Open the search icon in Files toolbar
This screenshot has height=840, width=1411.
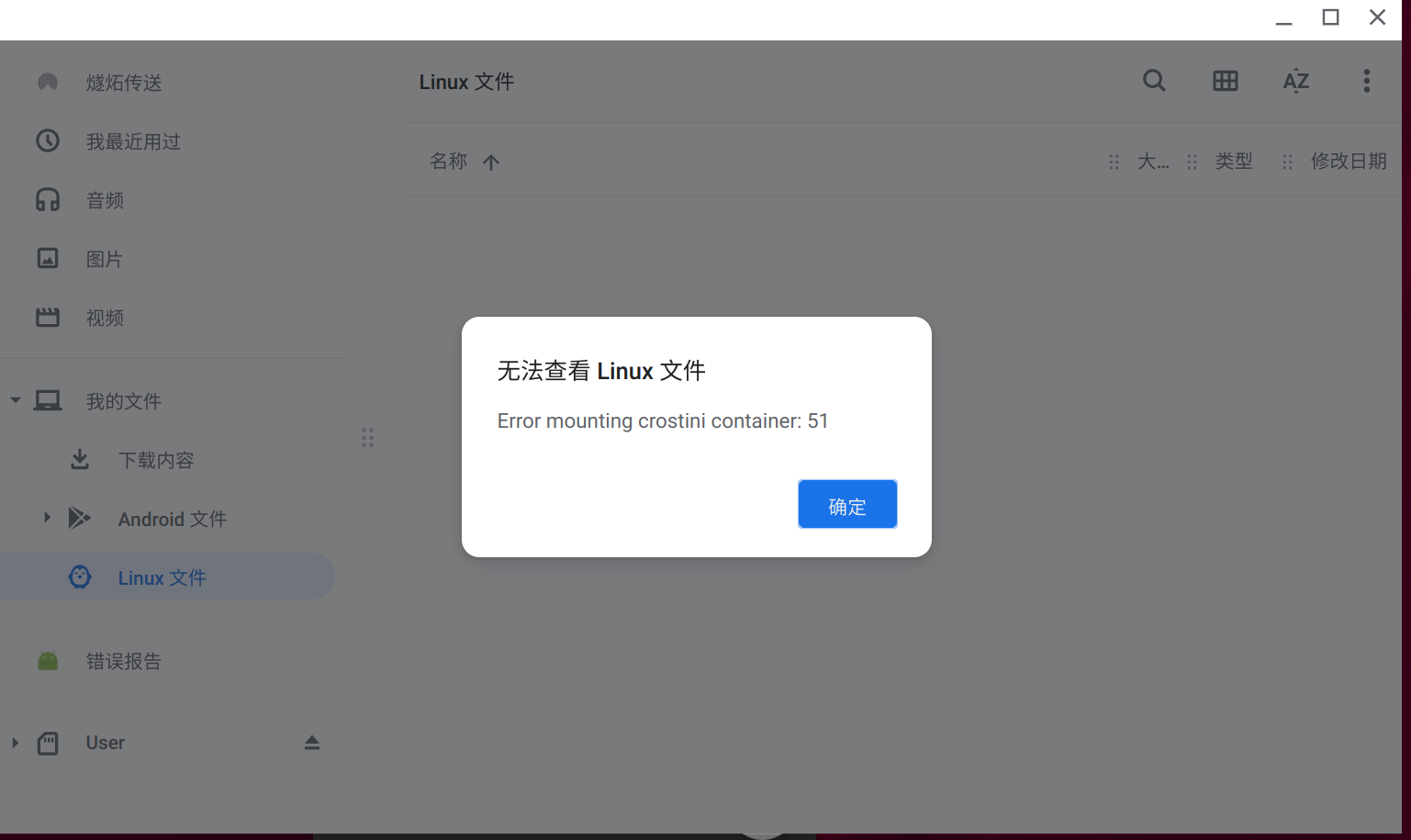point(1154,81)
